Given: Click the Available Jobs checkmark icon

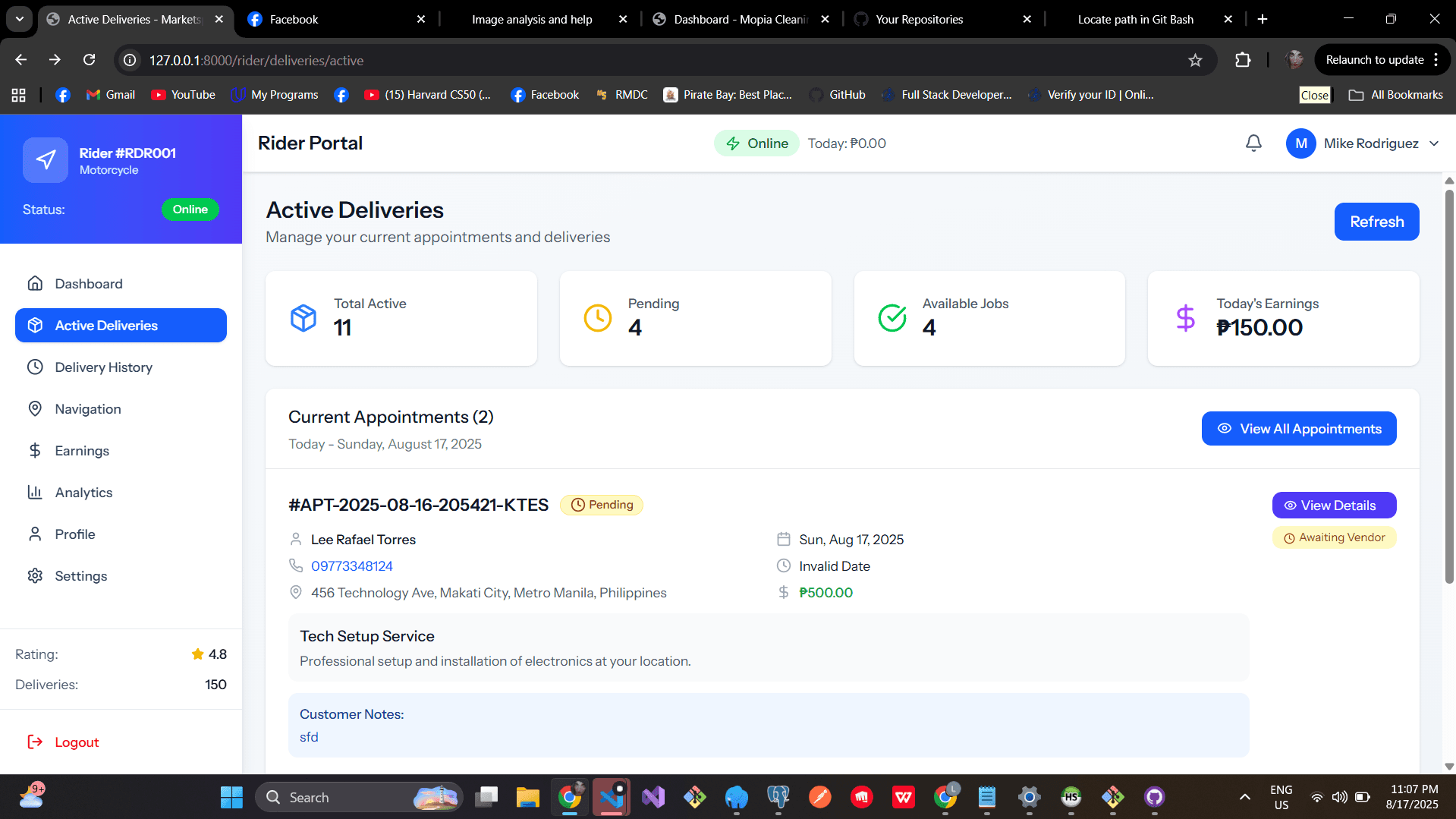Looking at the screenshot, I should click(892, 318).
